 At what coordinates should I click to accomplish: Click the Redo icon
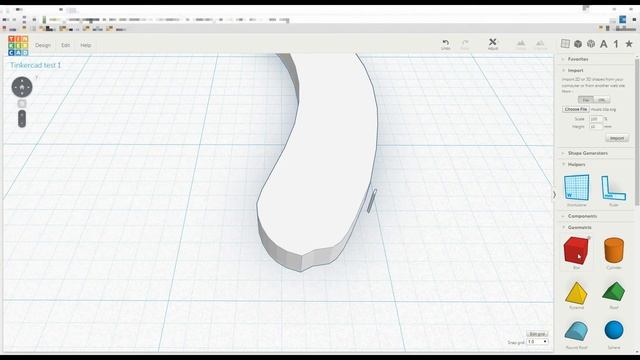(x=465, y=44)
